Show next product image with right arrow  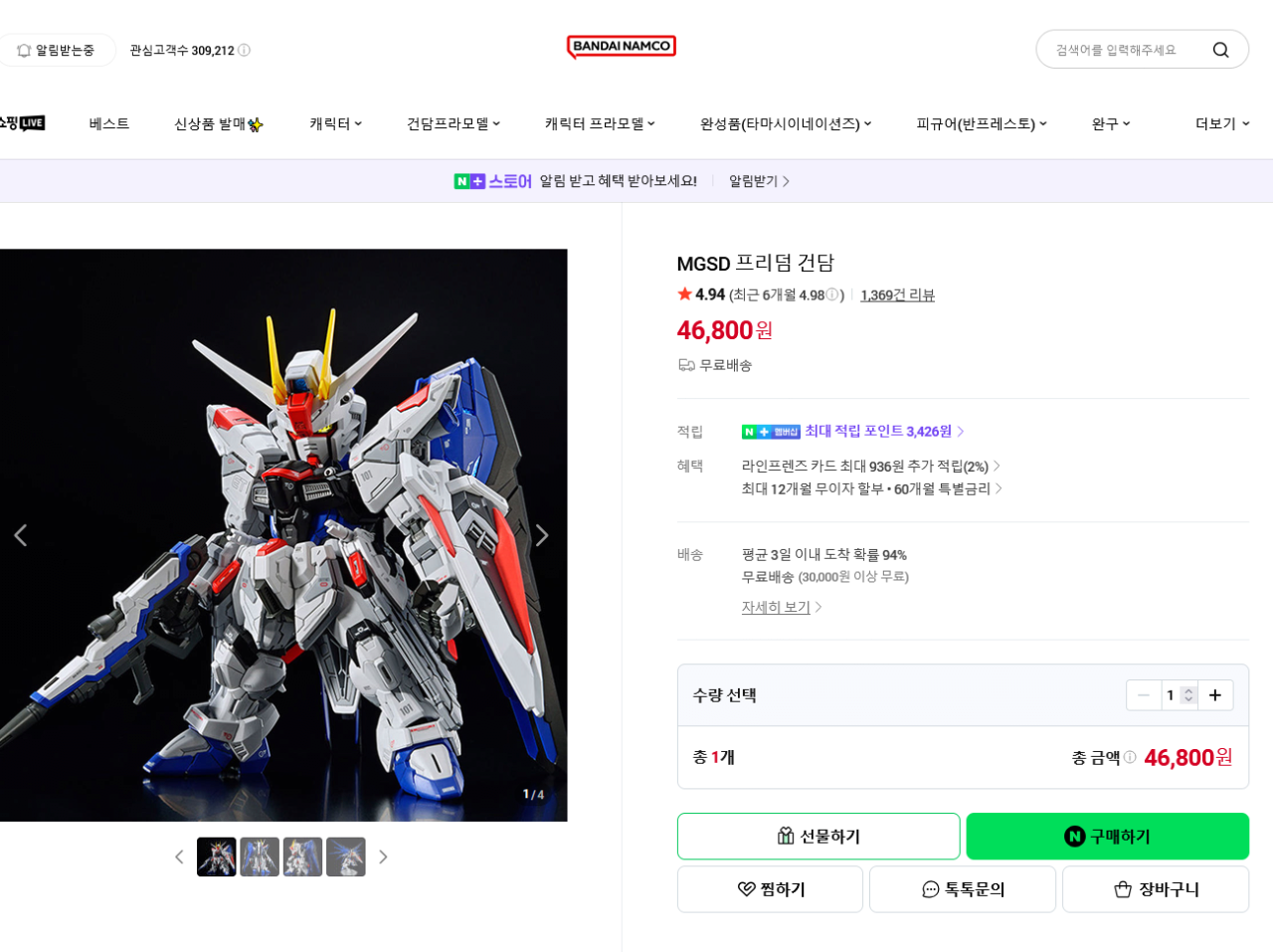pyautogui.click(x=542, y=535)
